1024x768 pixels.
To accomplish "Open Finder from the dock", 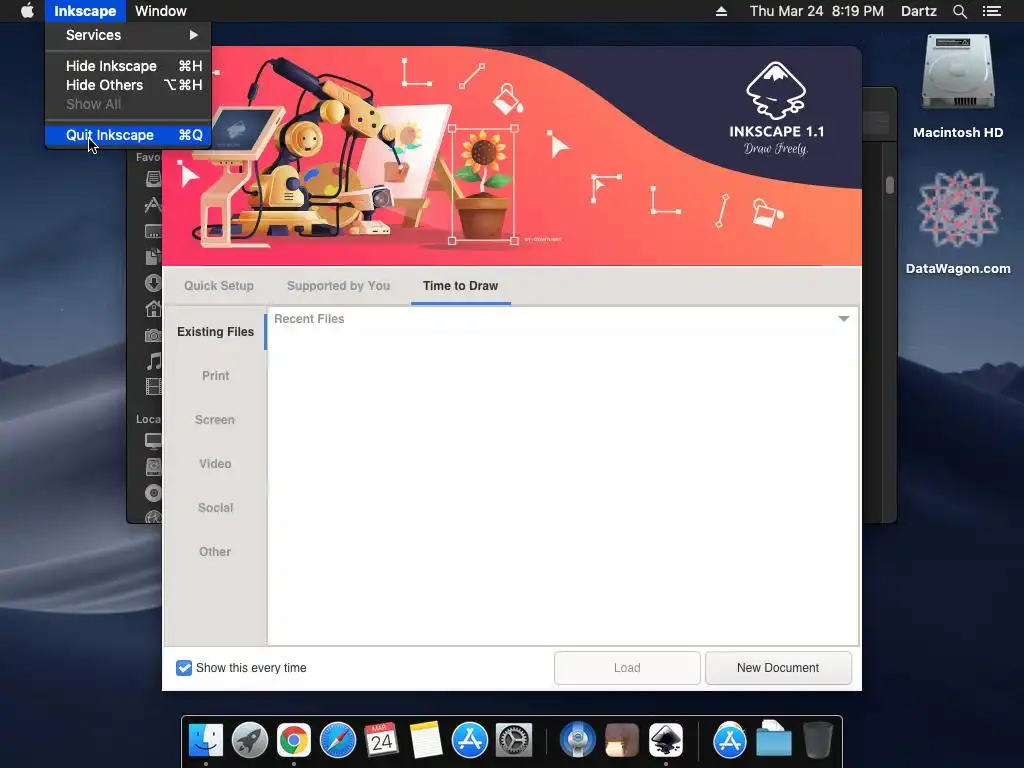I will pos(206,741).
